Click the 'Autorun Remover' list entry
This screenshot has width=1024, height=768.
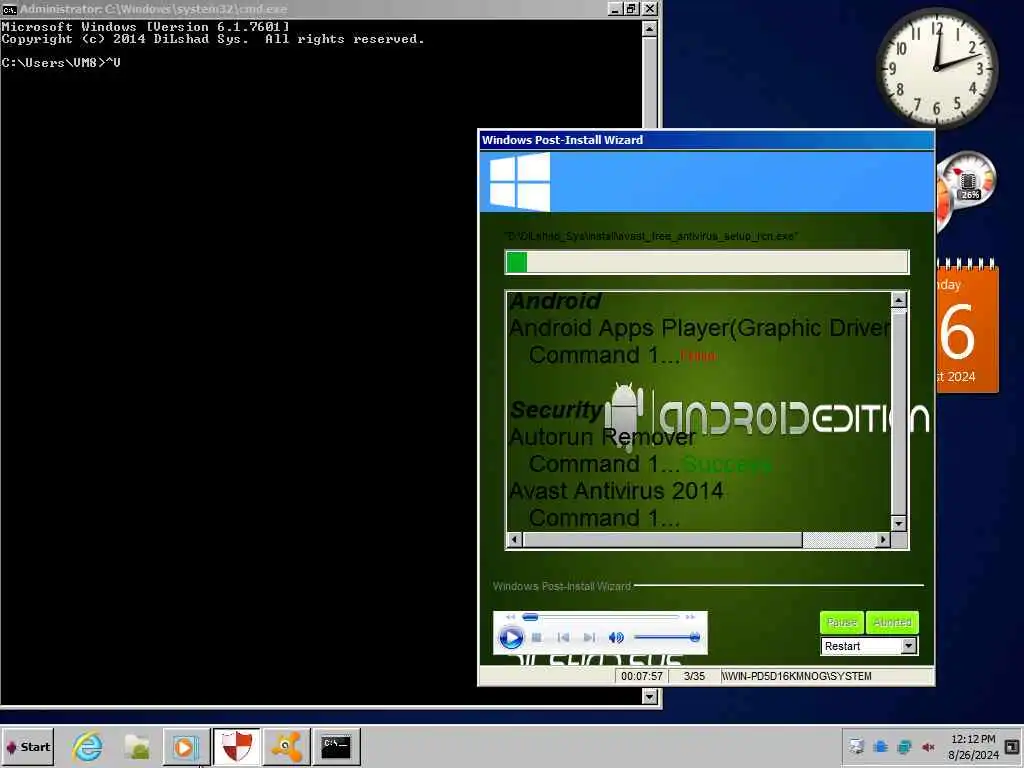tap(602, 437)
